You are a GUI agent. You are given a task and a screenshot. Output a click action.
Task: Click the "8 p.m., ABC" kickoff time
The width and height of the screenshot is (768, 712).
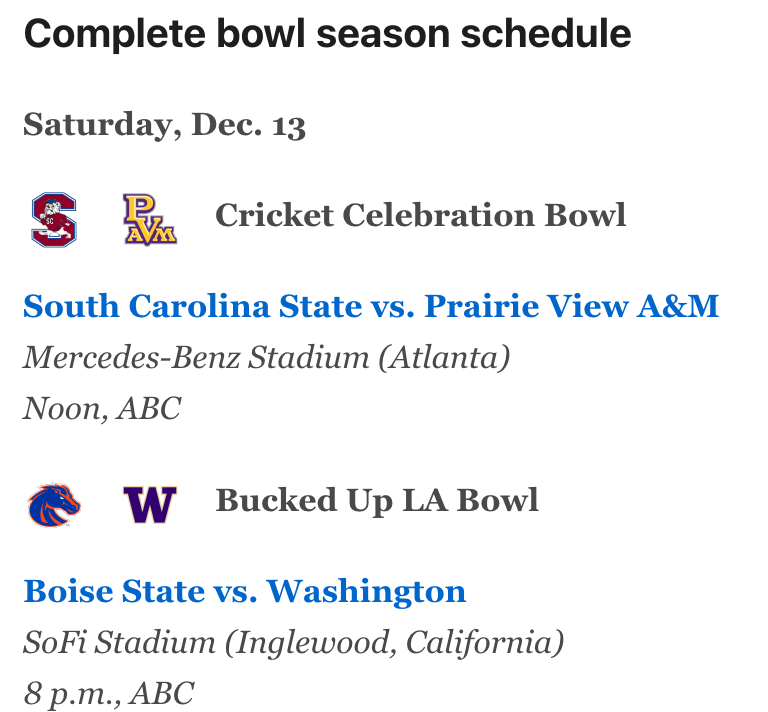(x=108, y=693)
